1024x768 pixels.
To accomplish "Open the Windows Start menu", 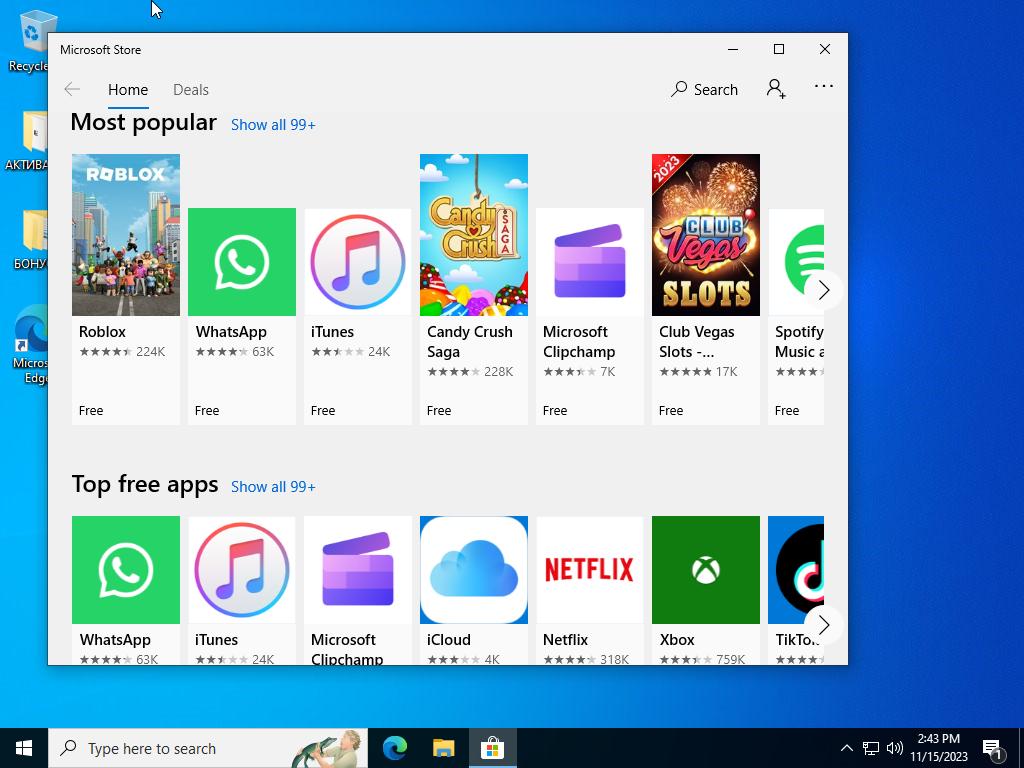I will click(24, 748).
